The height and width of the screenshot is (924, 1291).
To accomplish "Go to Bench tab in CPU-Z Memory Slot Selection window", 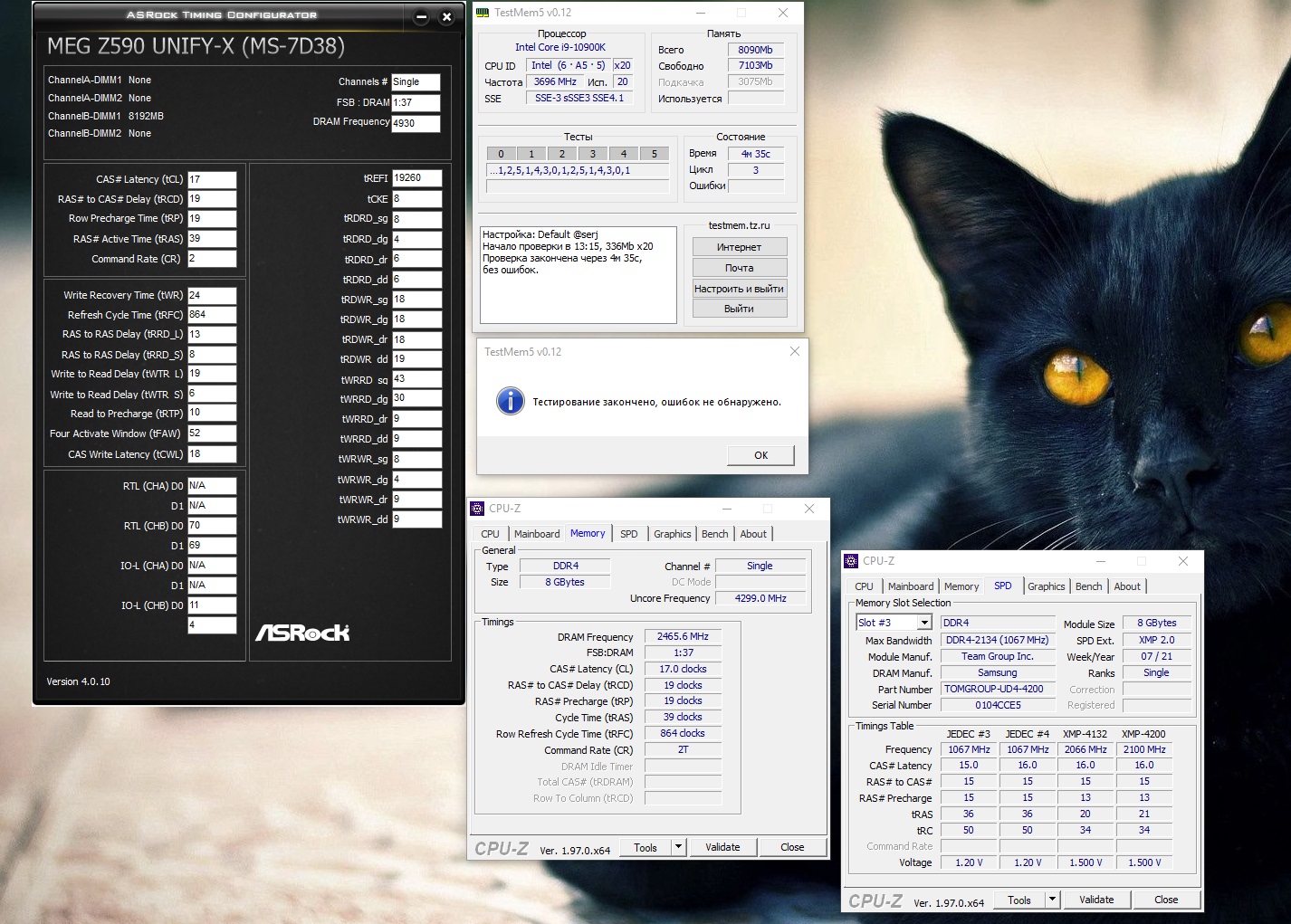I will click(x=1089, y=586).
